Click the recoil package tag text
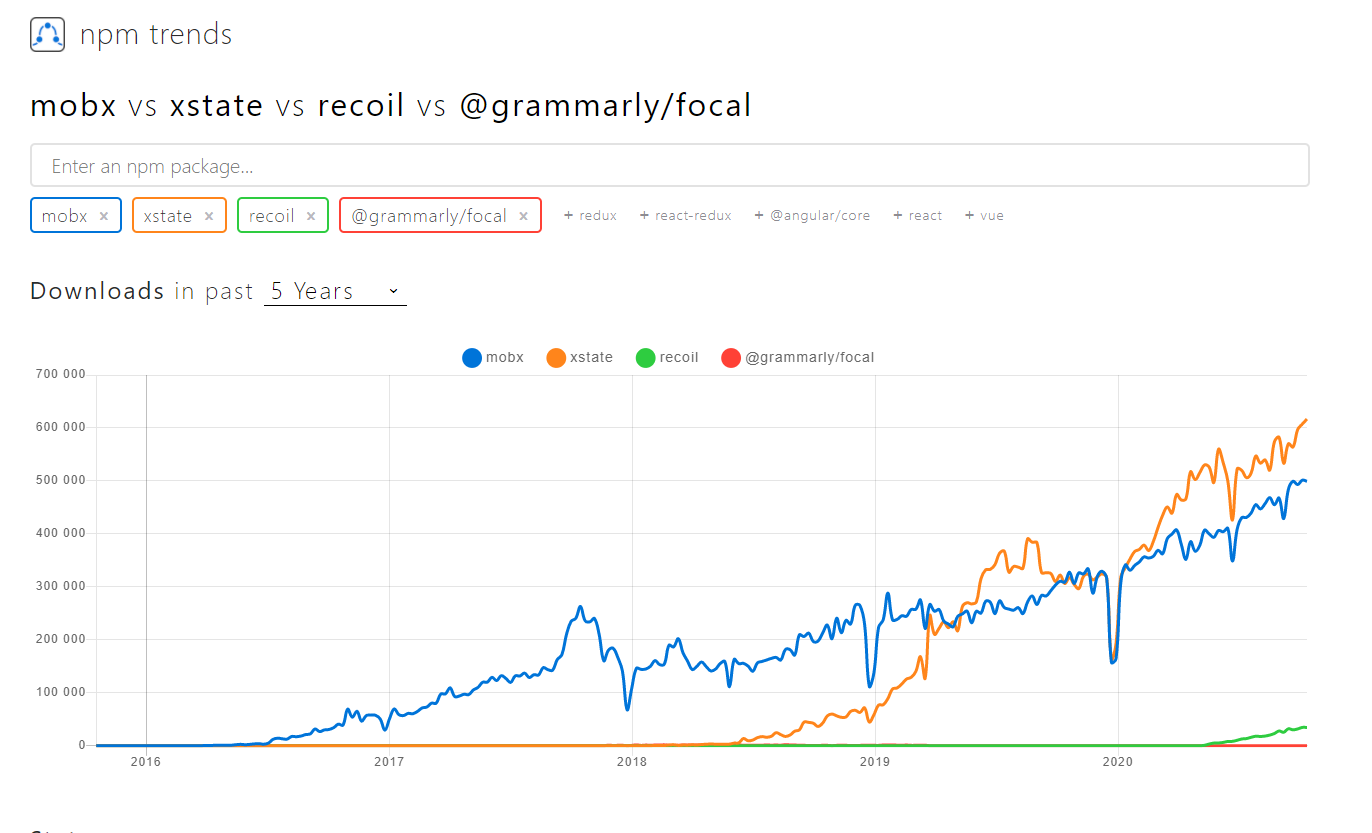 272,216
